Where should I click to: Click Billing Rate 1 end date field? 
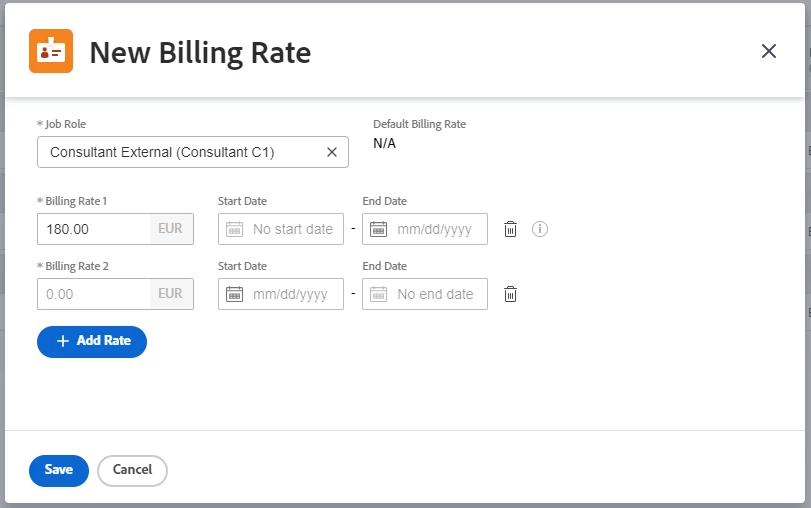(x=425, y=229)
